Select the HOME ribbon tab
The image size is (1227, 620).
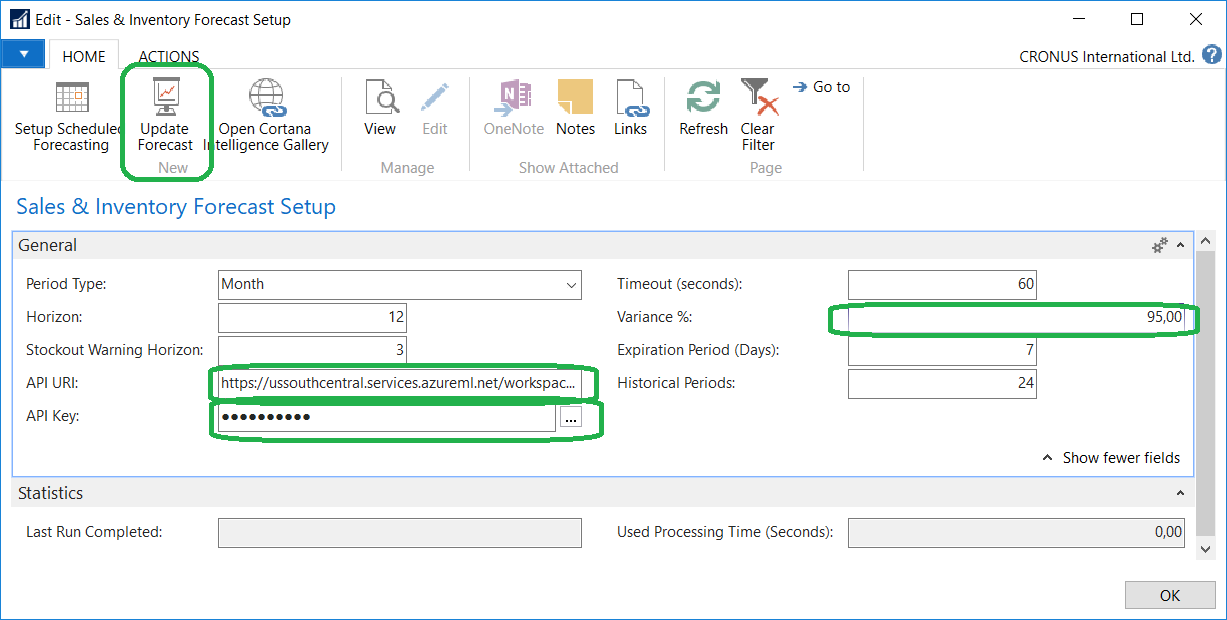pyautogui.click(x=84, y=57)
